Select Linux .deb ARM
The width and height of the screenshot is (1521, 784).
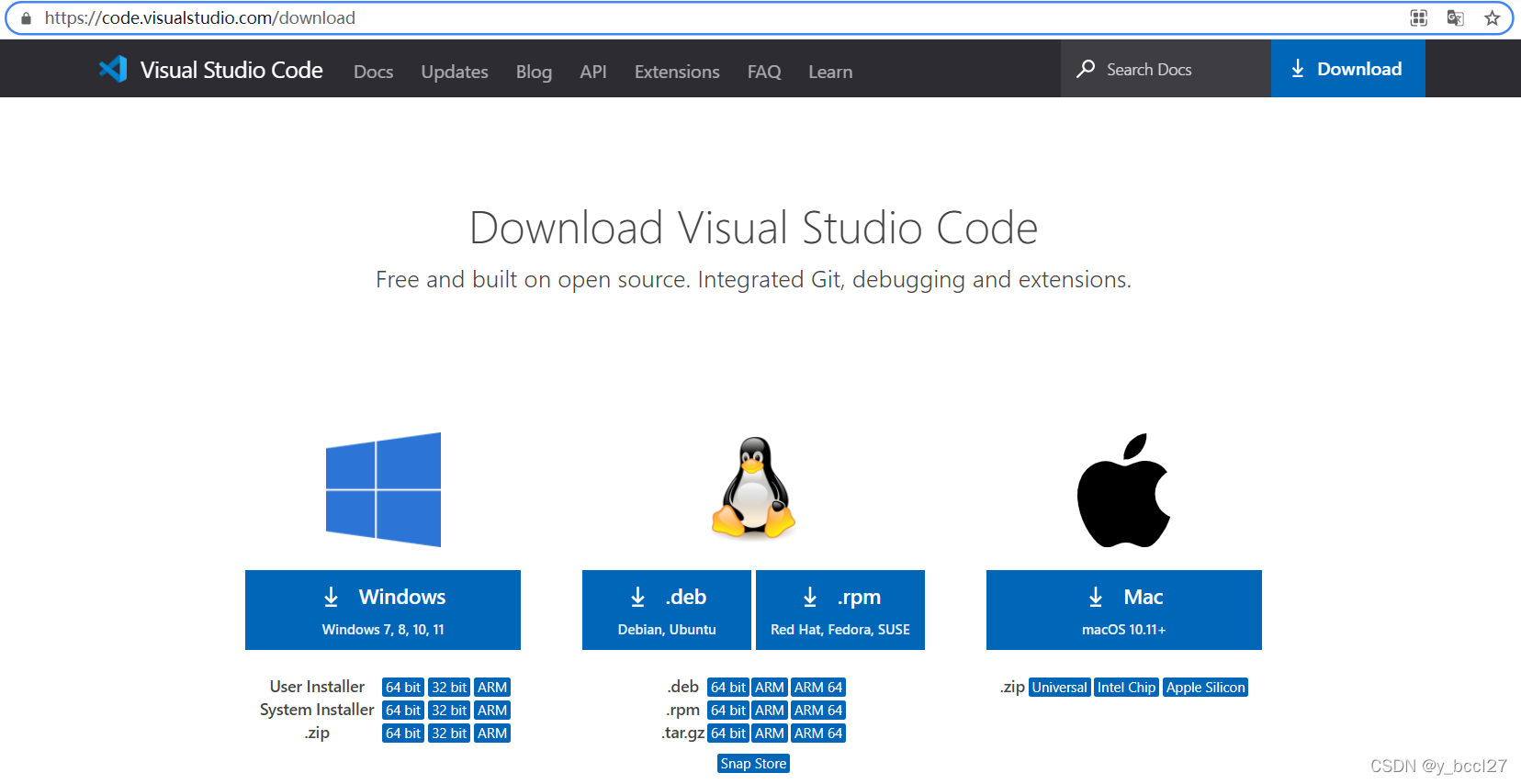pyautogui.click(x=770, y=687)
